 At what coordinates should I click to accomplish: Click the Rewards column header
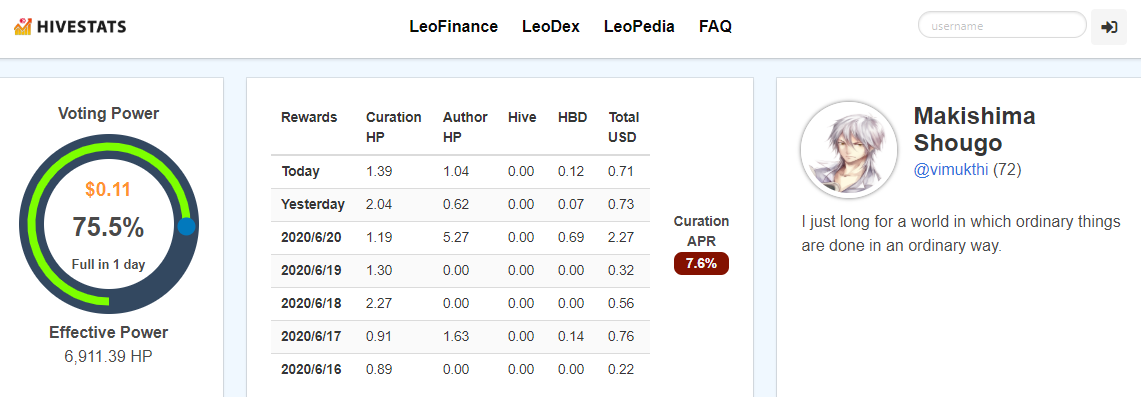click(x=309, y=117)
